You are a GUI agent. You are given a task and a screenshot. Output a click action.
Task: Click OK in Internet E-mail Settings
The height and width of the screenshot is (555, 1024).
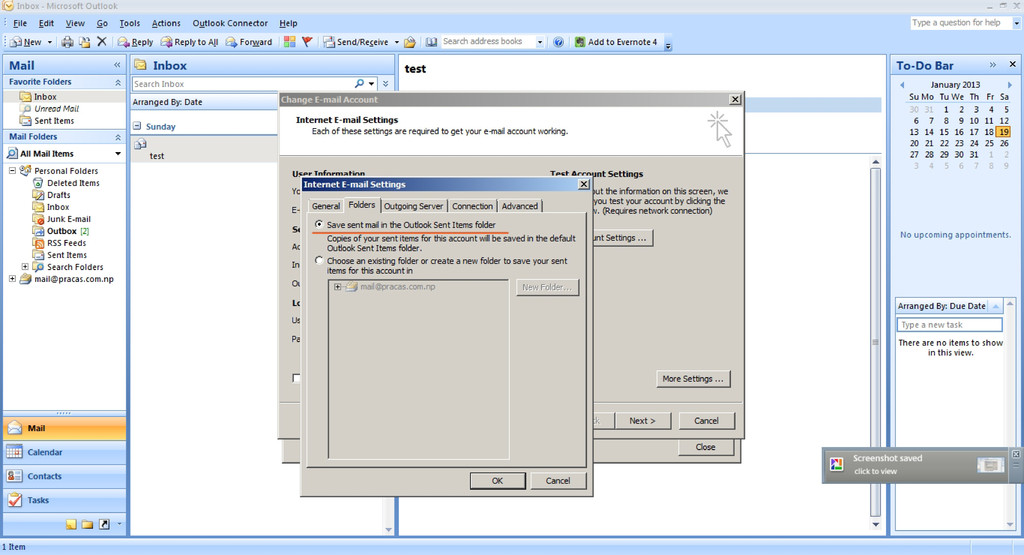tap(497, 481)
